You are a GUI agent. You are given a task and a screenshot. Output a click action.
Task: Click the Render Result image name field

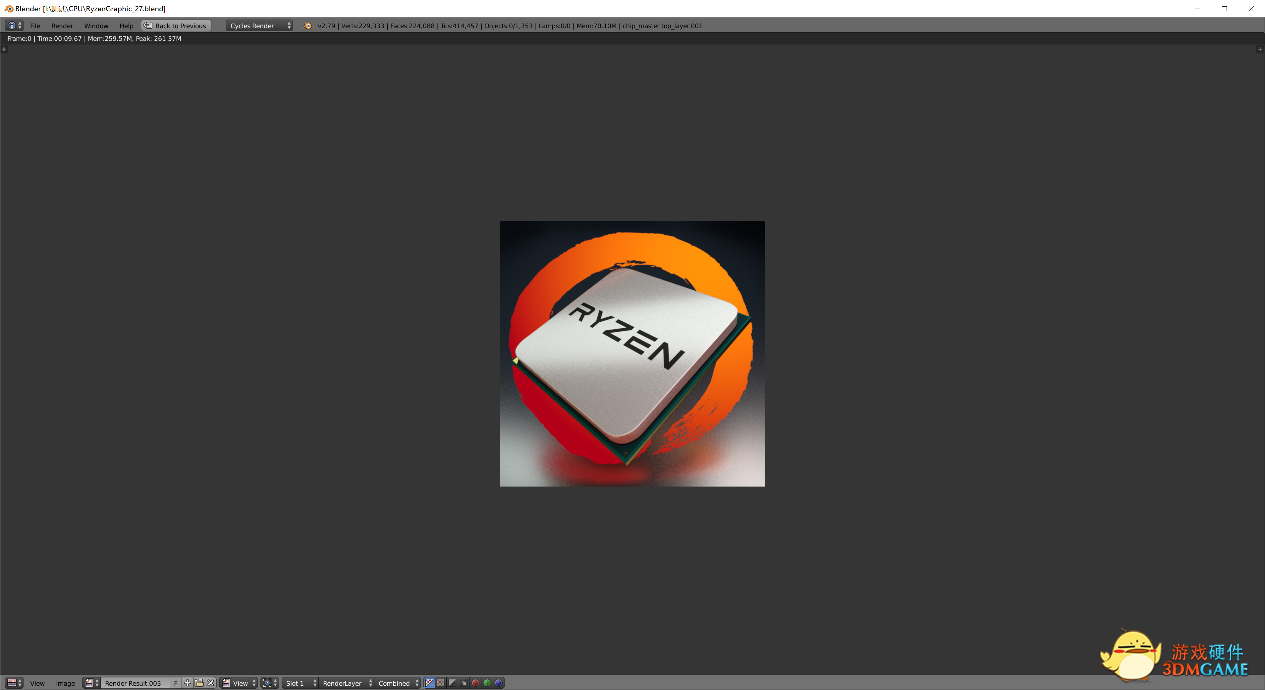pyautogui.click(x=136, y=683)
